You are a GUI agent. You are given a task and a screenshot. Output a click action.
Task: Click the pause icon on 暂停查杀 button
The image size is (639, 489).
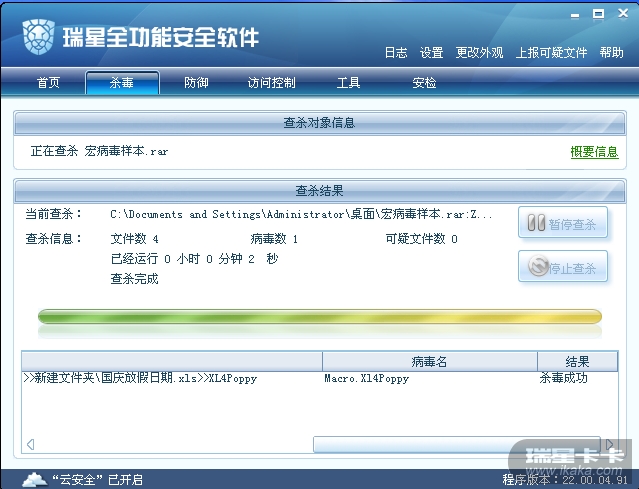(x=536, y=223)
